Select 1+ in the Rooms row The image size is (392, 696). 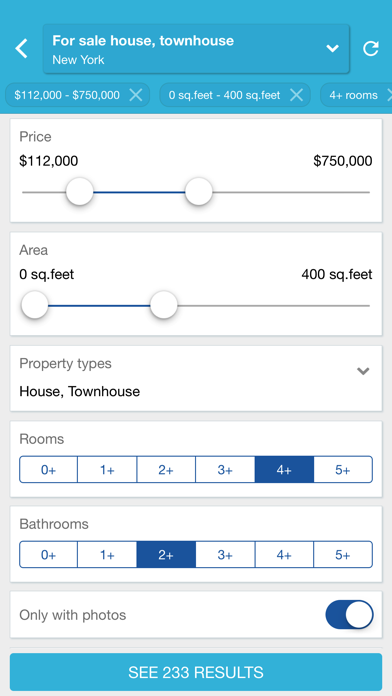pos(107,470)
